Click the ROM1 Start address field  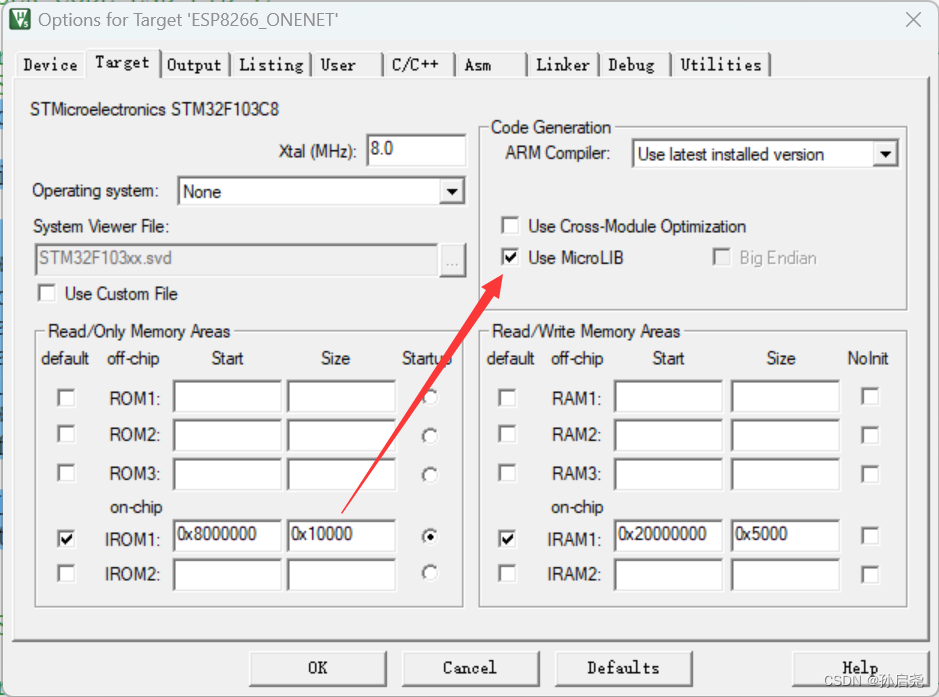pos(227,396)
